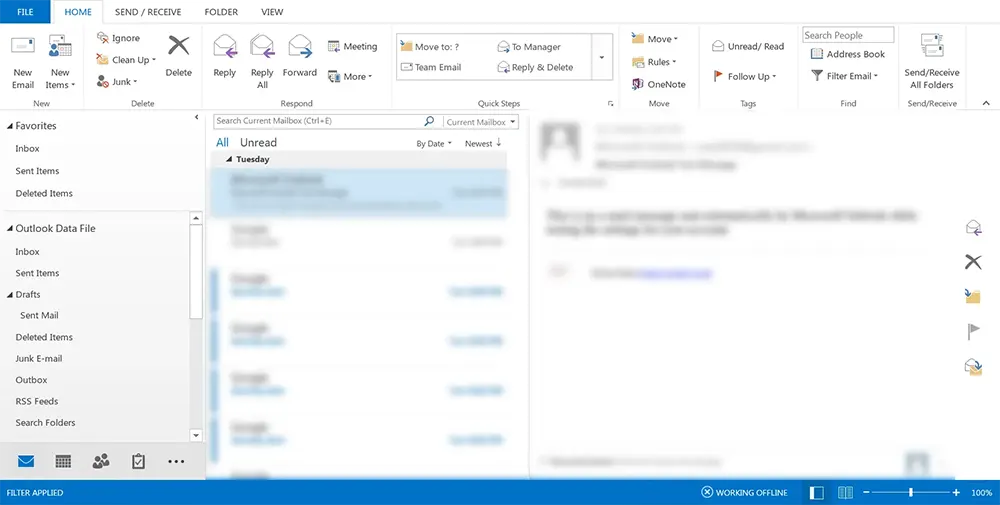The image size is (1000, 505).
Task: Forward the selected email
Action: click(x=300, y=56)
